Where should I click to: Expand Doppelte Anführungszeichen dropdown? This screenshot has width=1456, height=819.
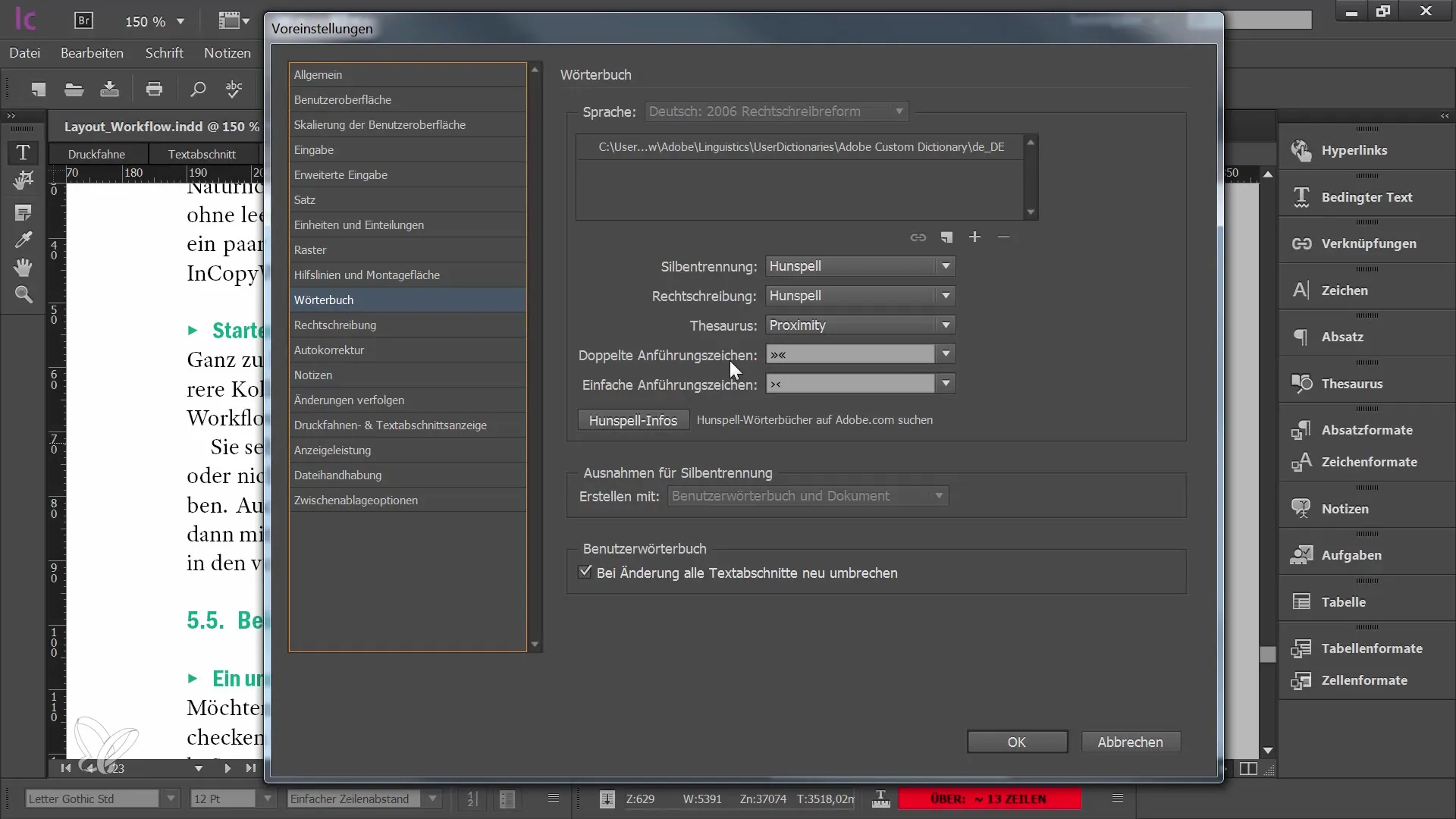pyautogui.click(x=944, y=355)
